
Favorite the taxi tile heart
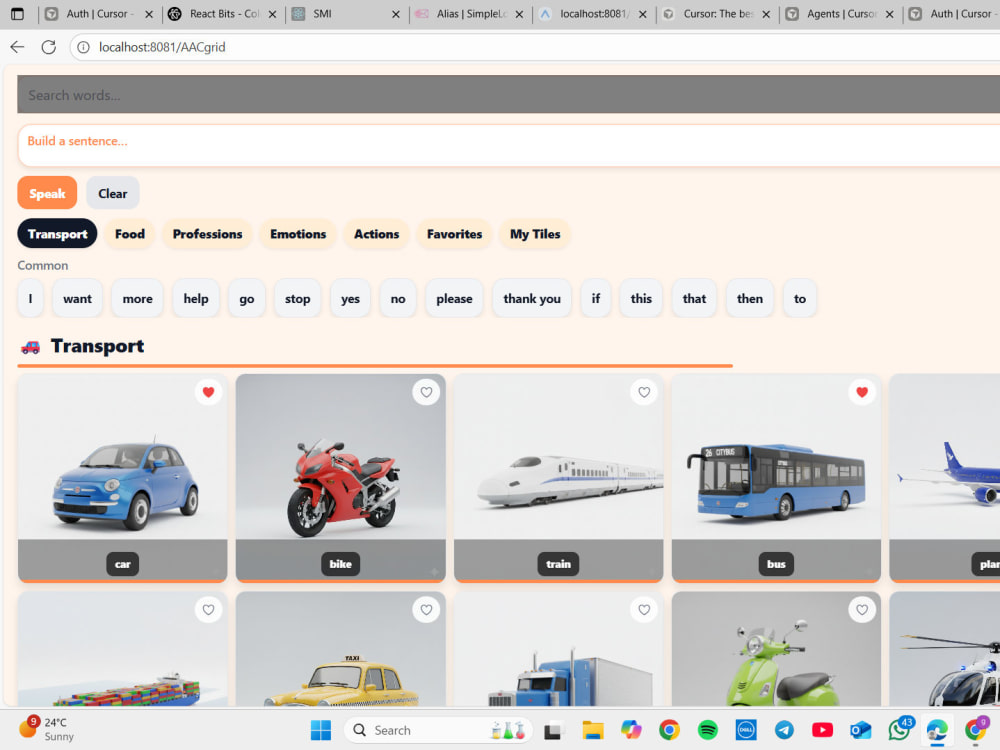point(426,610)
